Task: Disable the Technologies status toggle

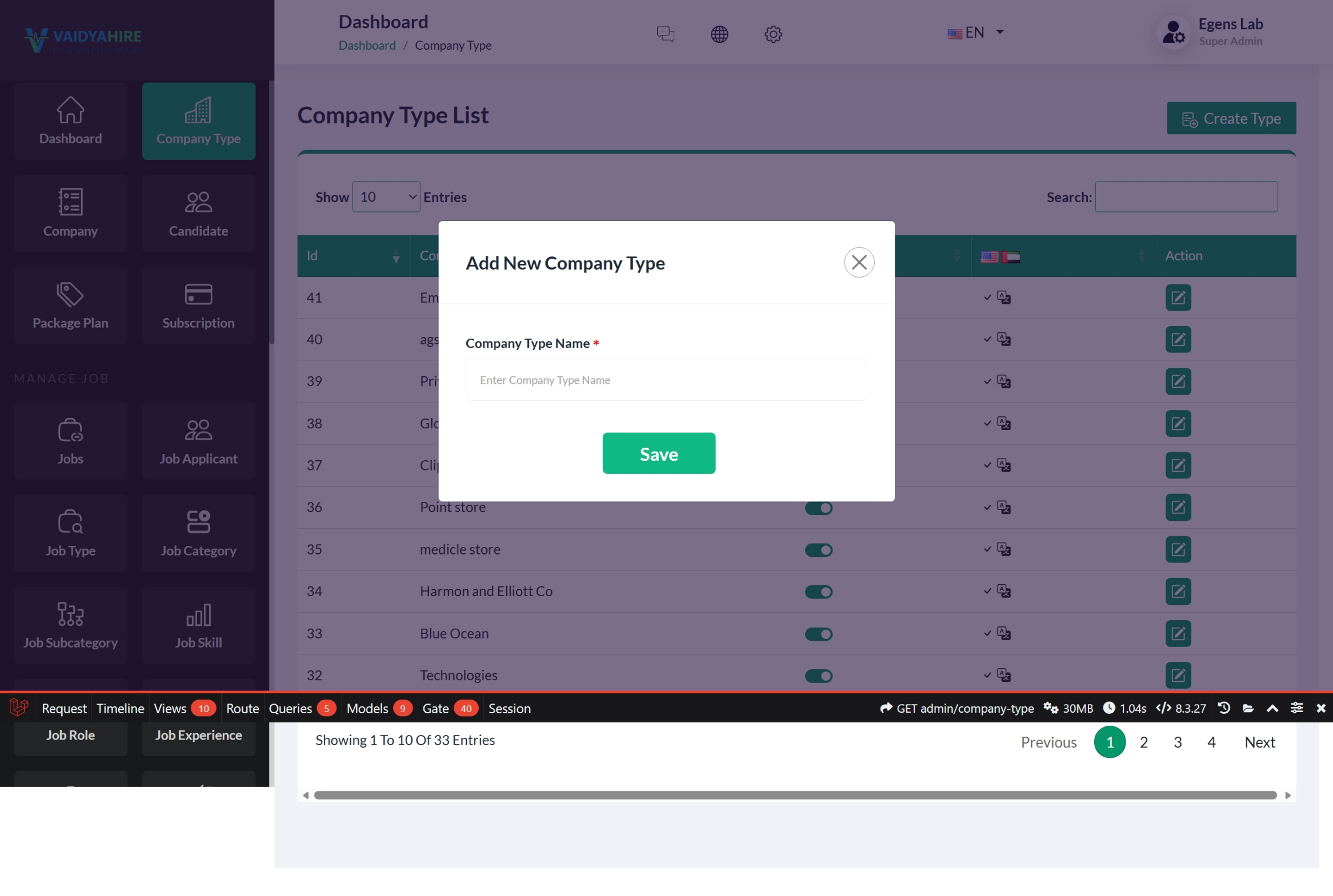Action: coord(819,676)
